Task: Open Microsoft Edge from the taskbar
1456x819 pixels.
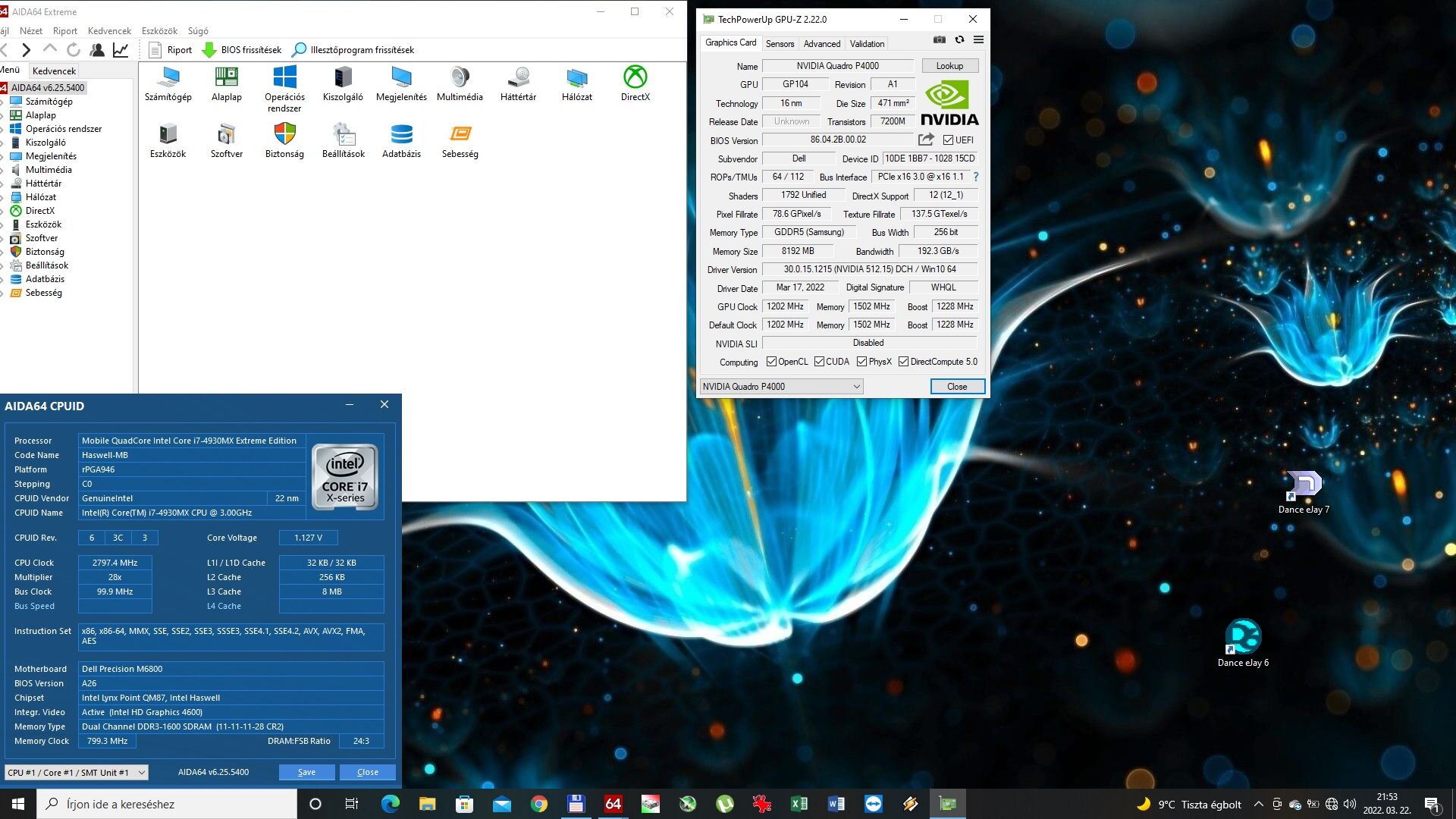Action: click(390, 804)
